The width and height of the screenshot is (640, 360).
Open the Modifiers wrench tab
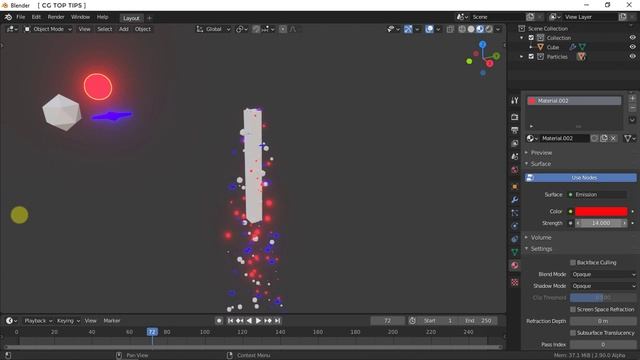(515, 200)
